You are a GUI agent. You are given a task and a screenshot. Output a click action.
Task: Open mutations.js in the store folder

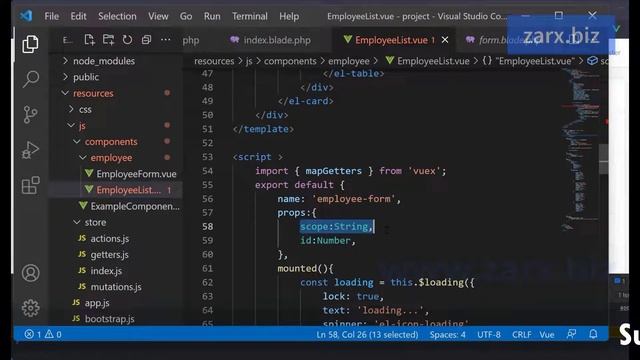116,287
